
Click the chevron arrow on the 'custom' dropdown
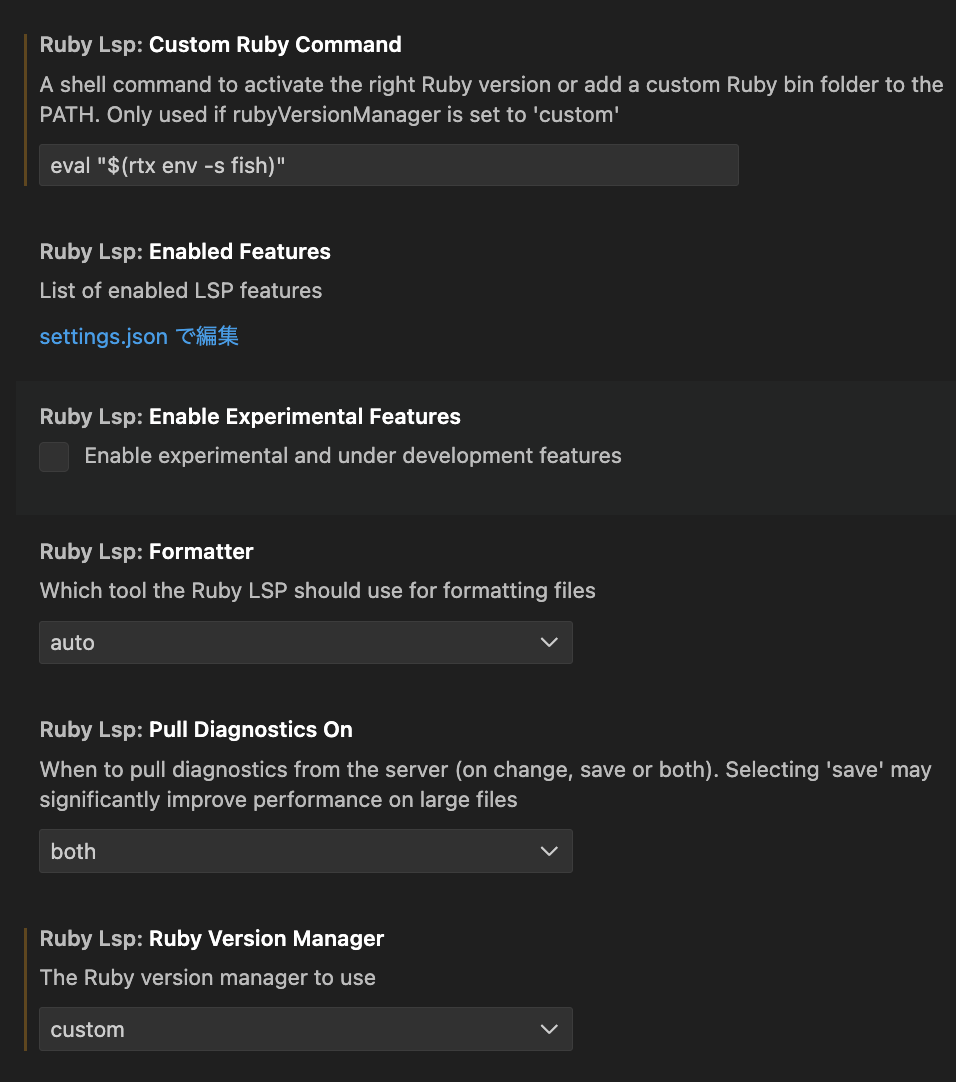(x=549, y=1029)
